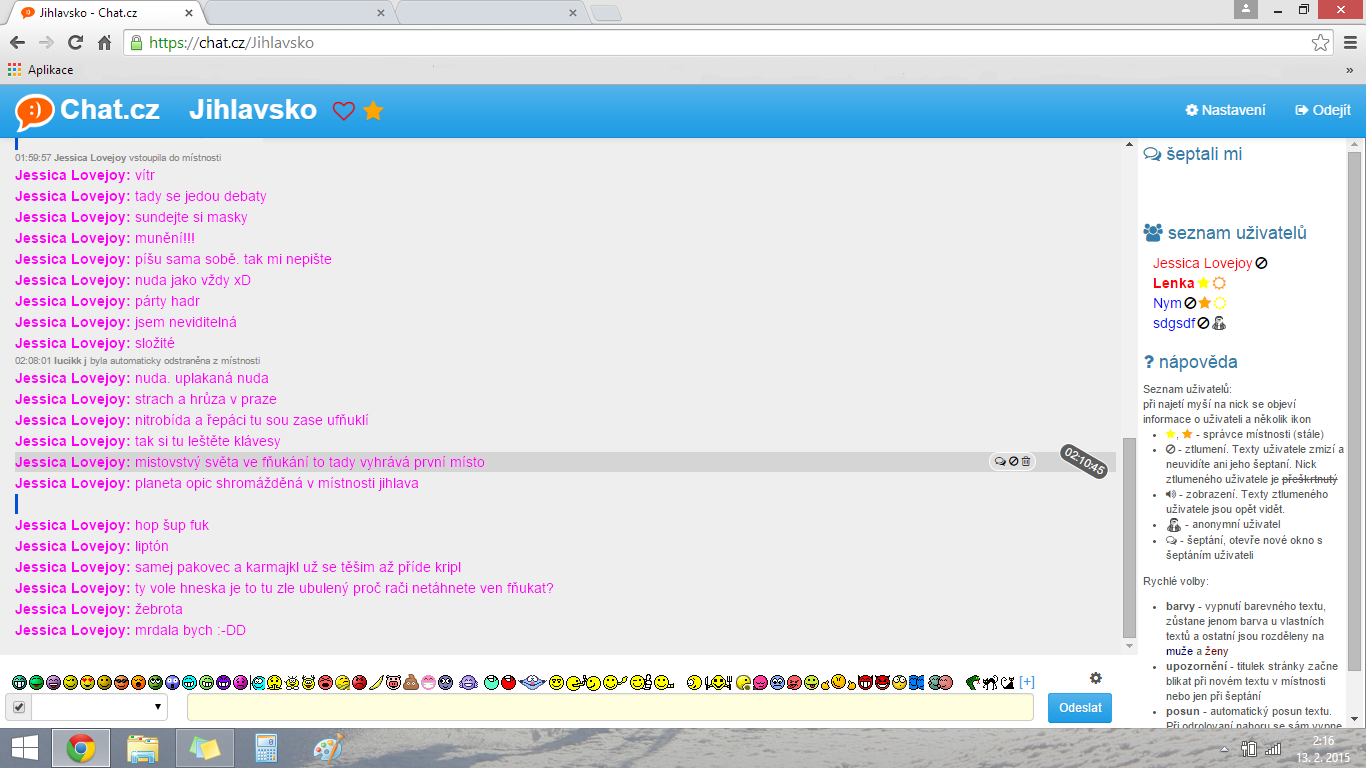Click the 'hop šup fuk' message text

tap(172, 525)
